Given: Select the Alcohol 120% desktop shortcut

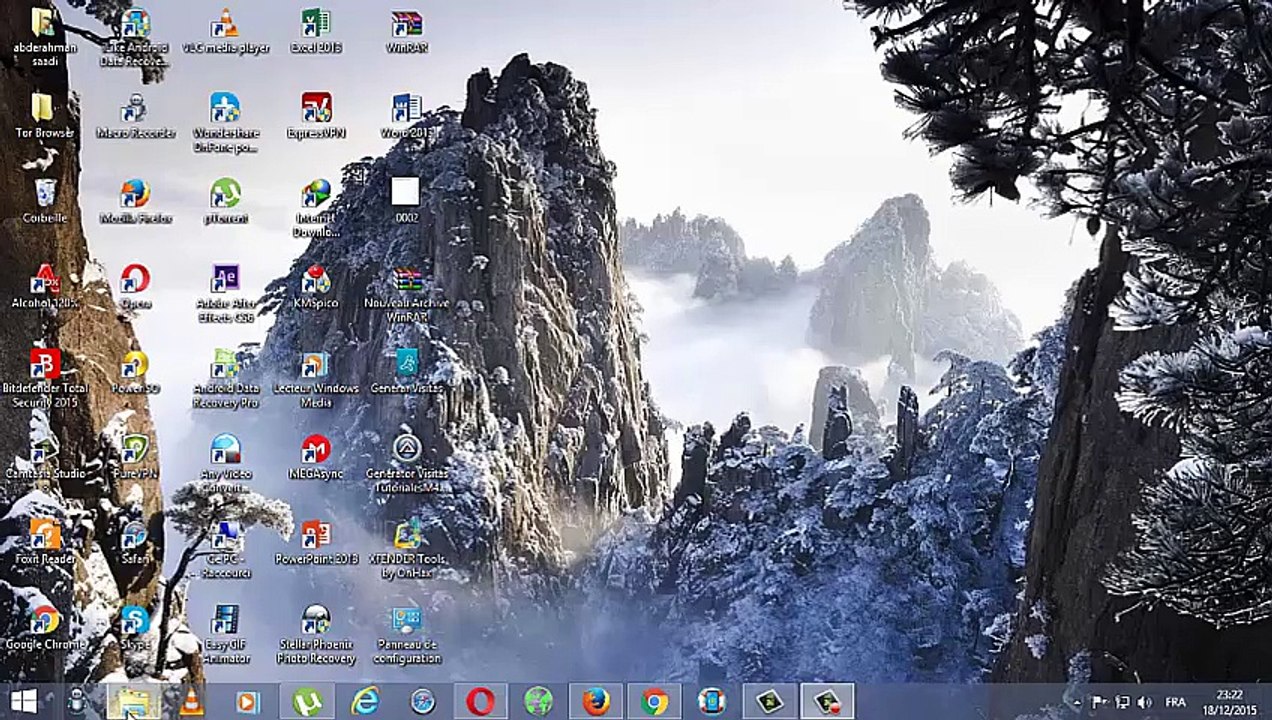Looking at the screenshot, I should pos(45,285).
